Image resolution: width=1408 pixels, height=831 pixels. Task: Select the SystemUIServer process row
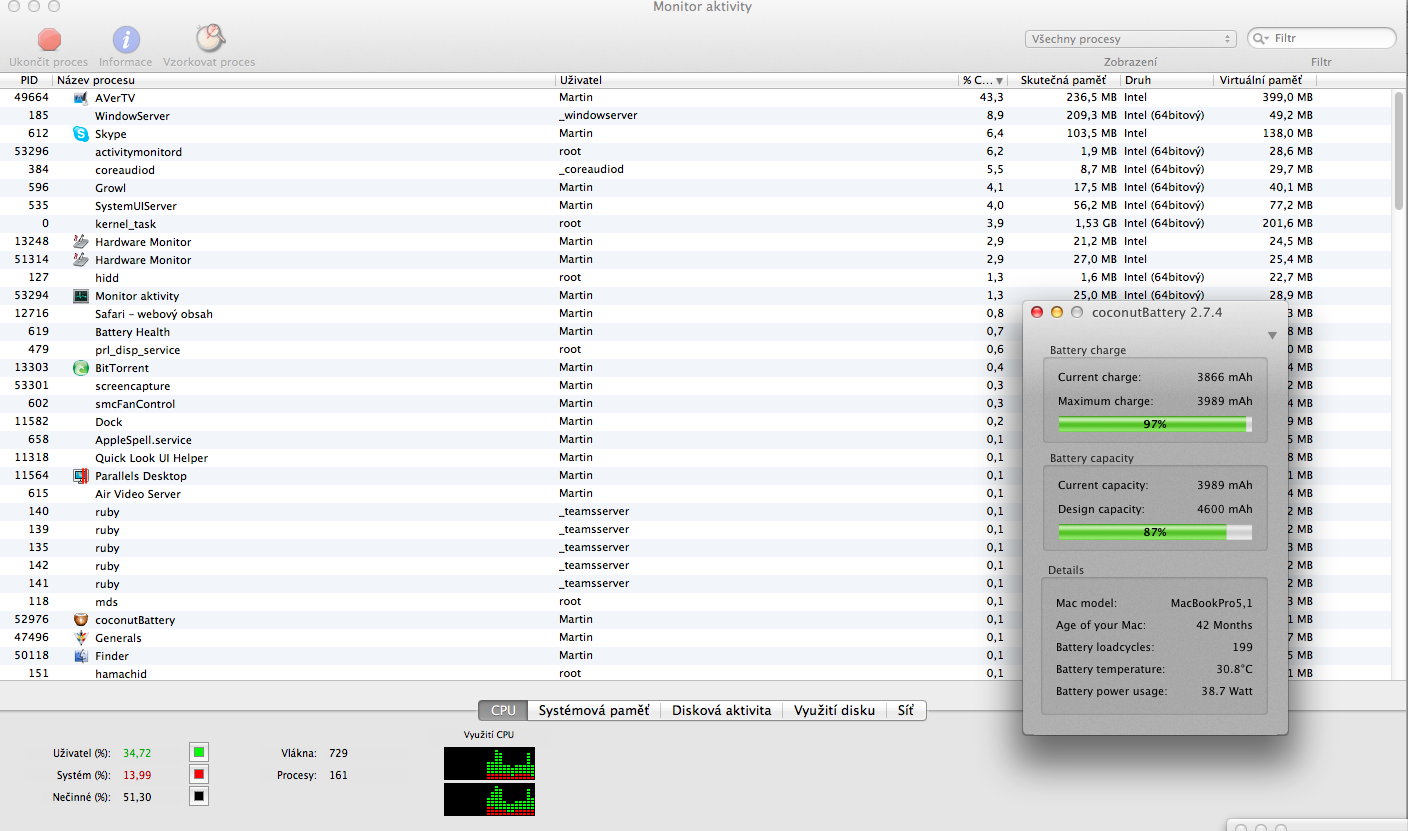click(696, 206)
